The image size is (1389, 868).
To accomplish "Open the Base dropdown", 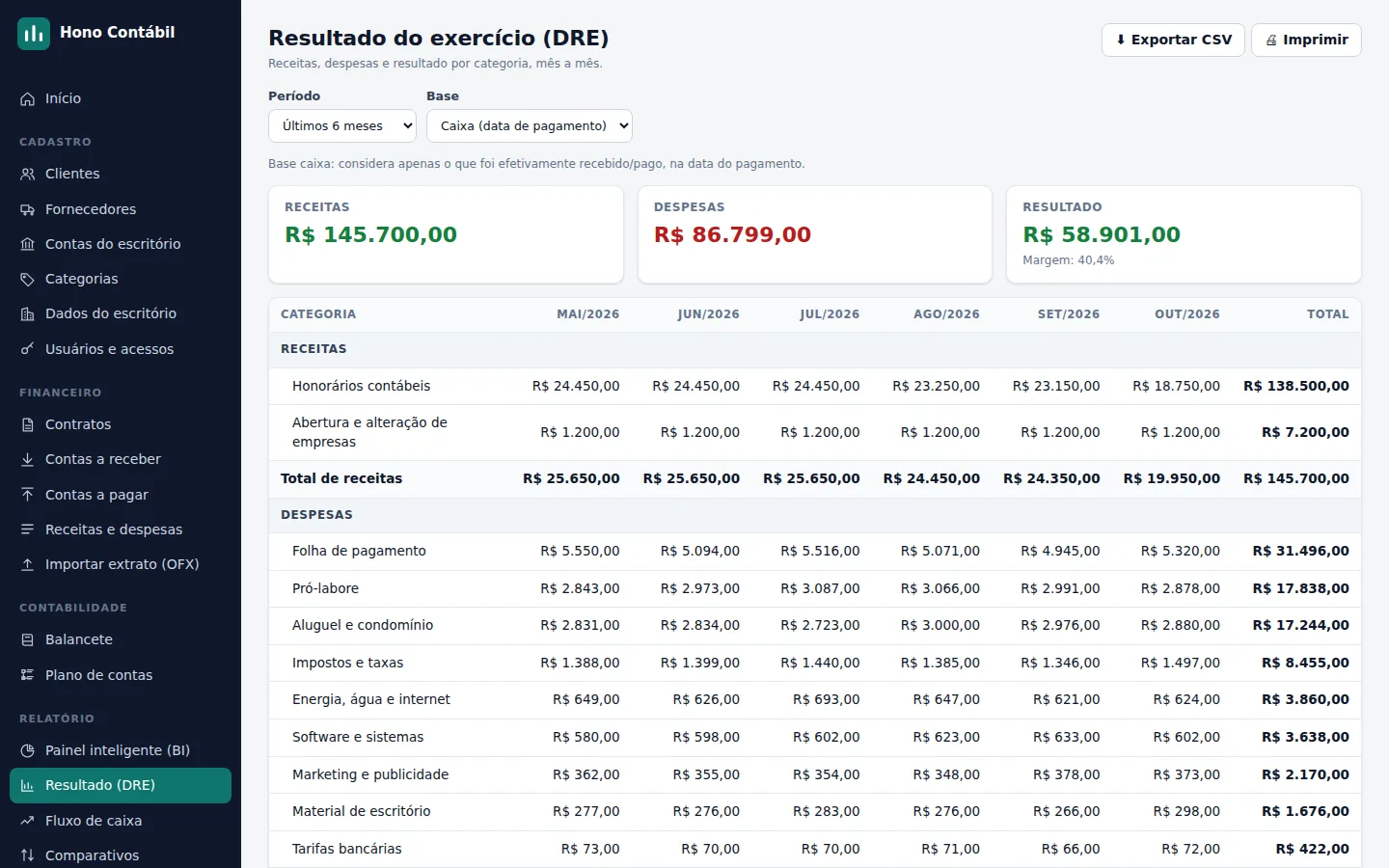I will 530,125.
